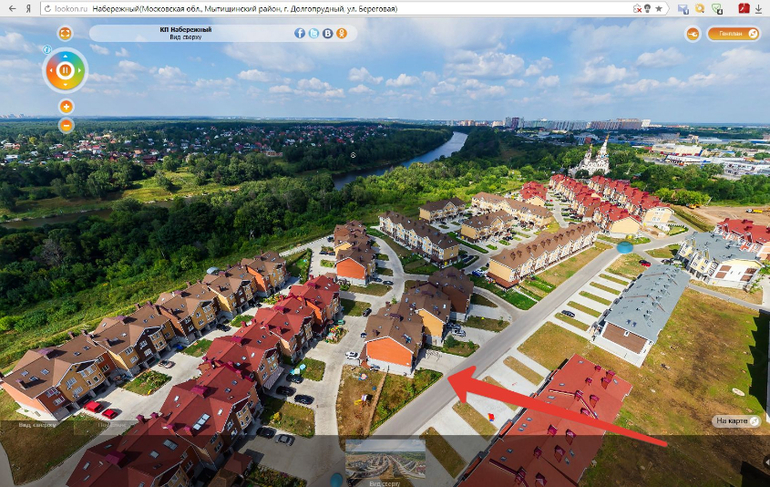Viewport: 770px width, 487px height.
Task: Open the info icon near navigation wheel
Action: [45, 49]
